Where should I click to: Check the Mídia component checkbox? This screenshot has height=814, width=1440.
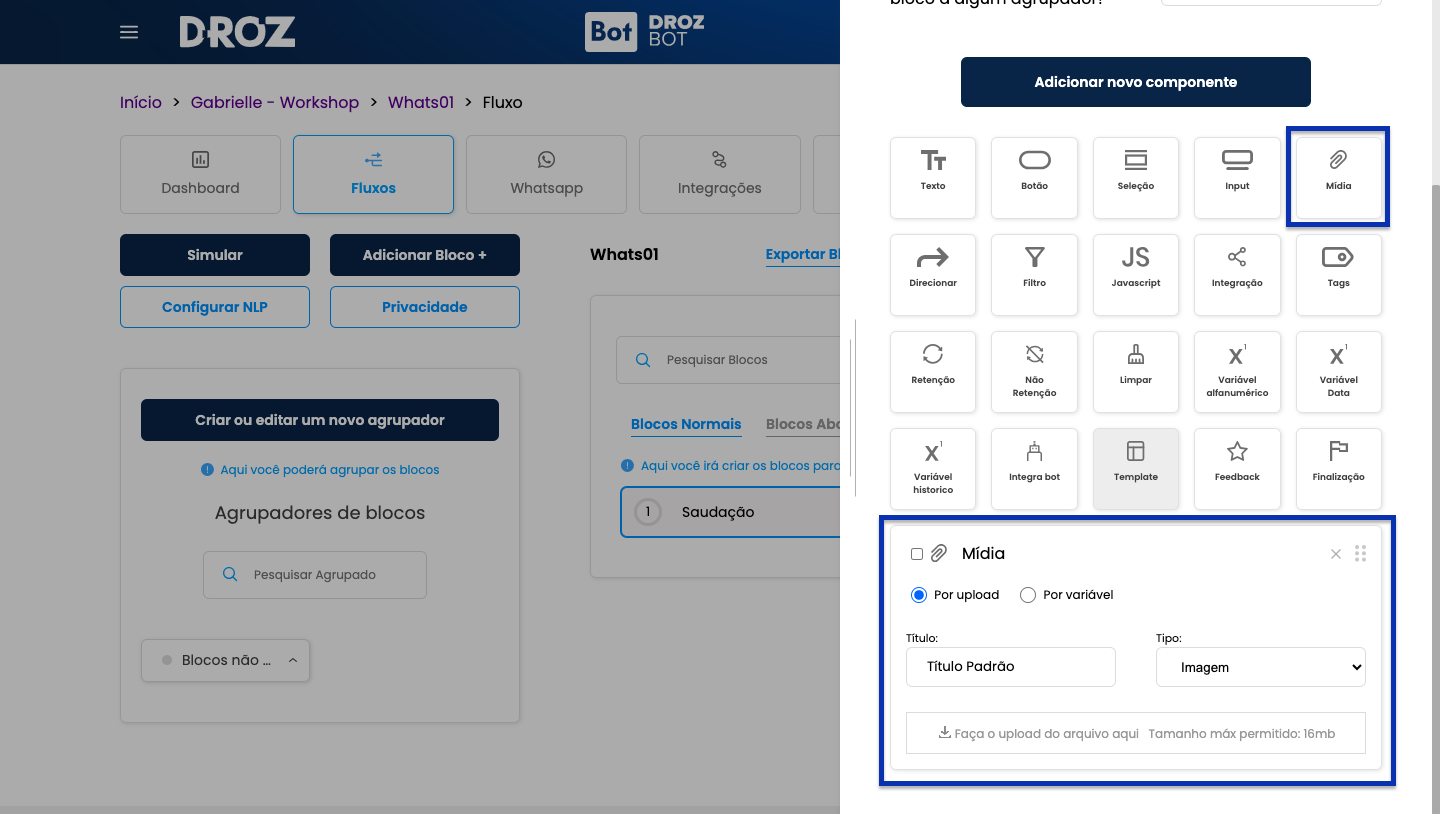pos(917,554)
